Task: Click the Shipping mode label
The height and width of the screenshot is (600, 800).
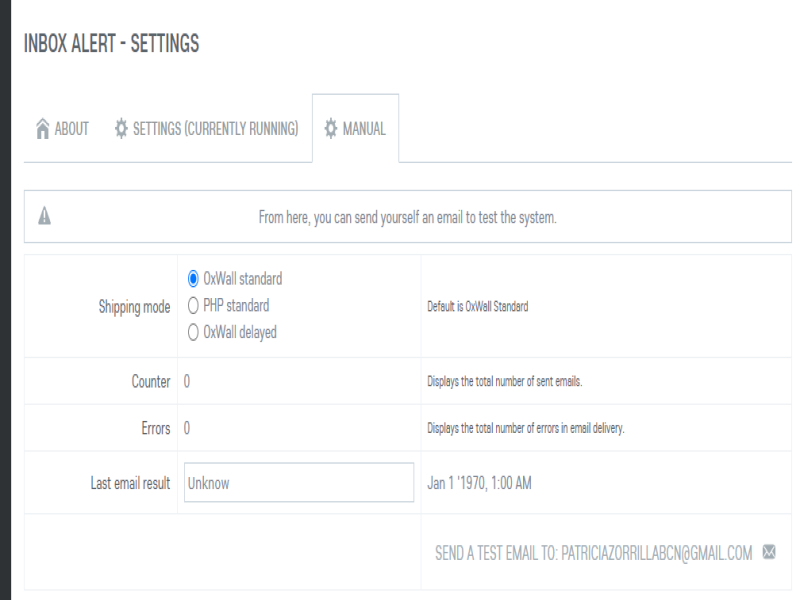Action: click(133, 307)
